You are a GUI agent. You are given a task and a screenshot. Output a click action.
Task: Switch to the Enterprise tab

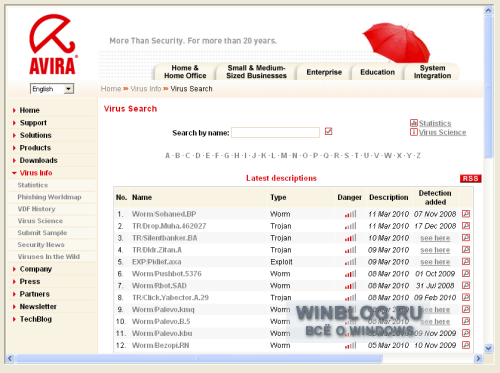(x=324, y=72)
